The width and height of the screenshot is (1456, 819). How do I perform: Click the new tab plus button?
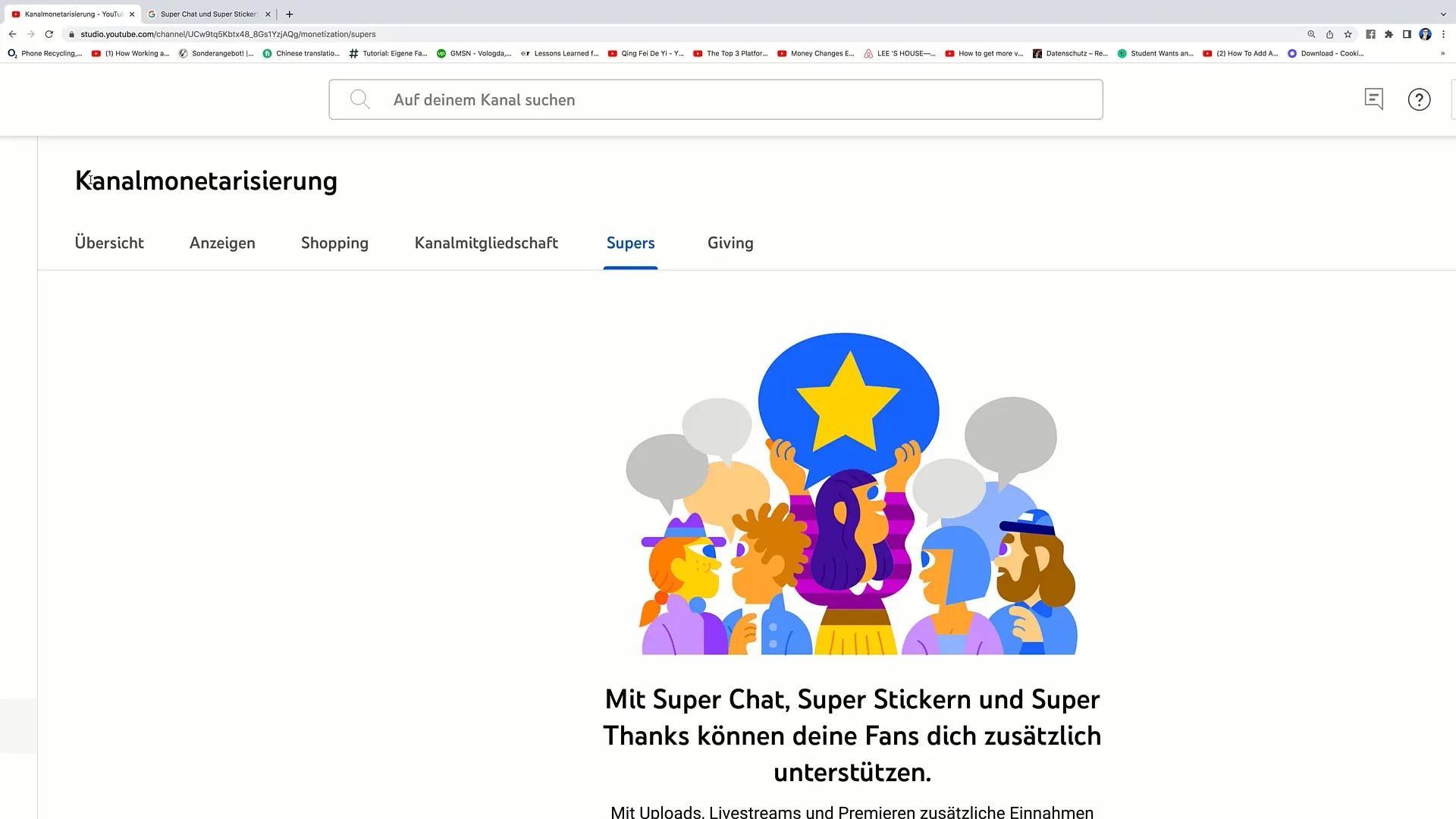coord(290,13)
